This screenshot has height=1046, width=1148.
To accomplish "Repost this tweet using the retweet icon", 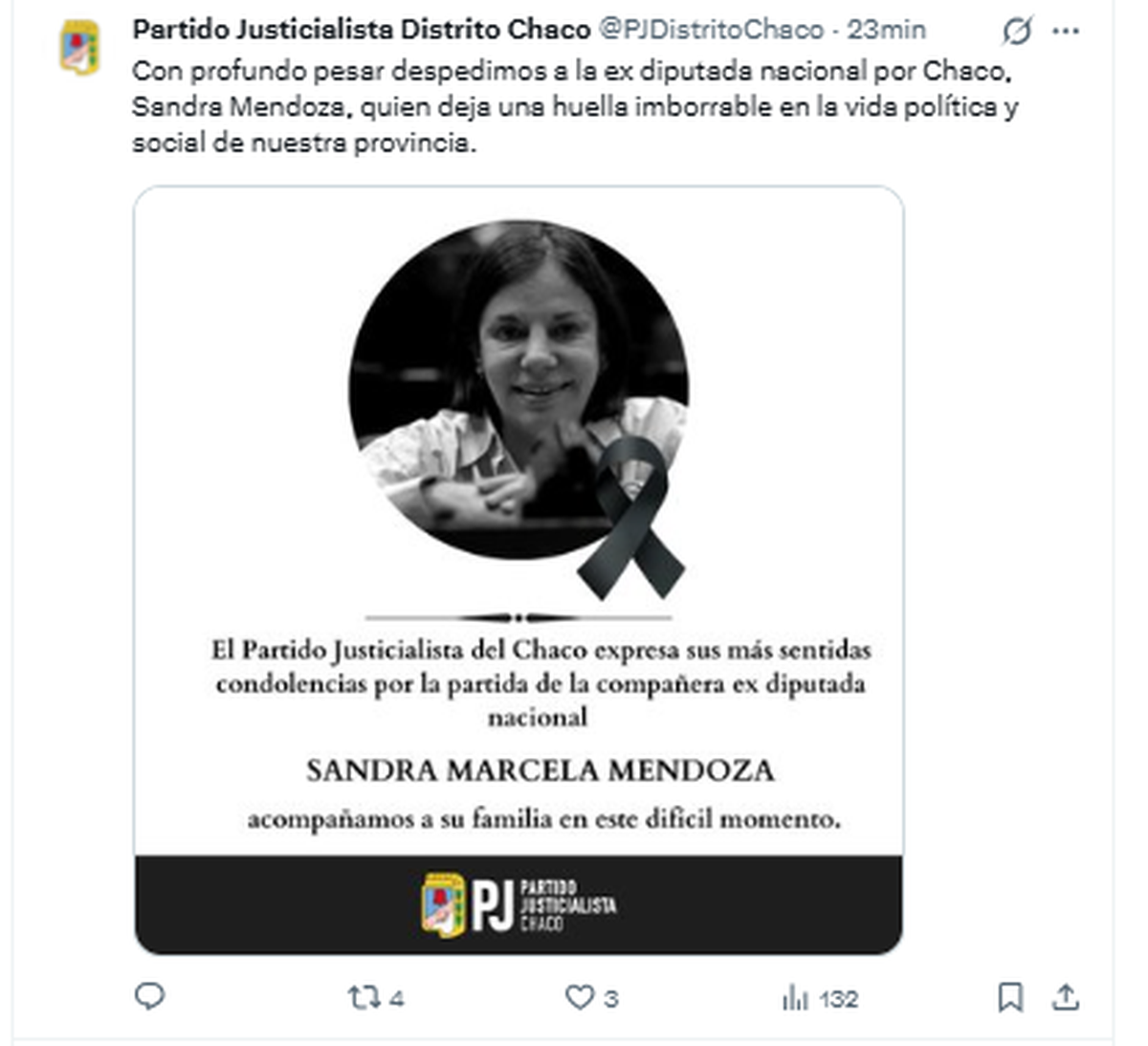I will point(364,998).
